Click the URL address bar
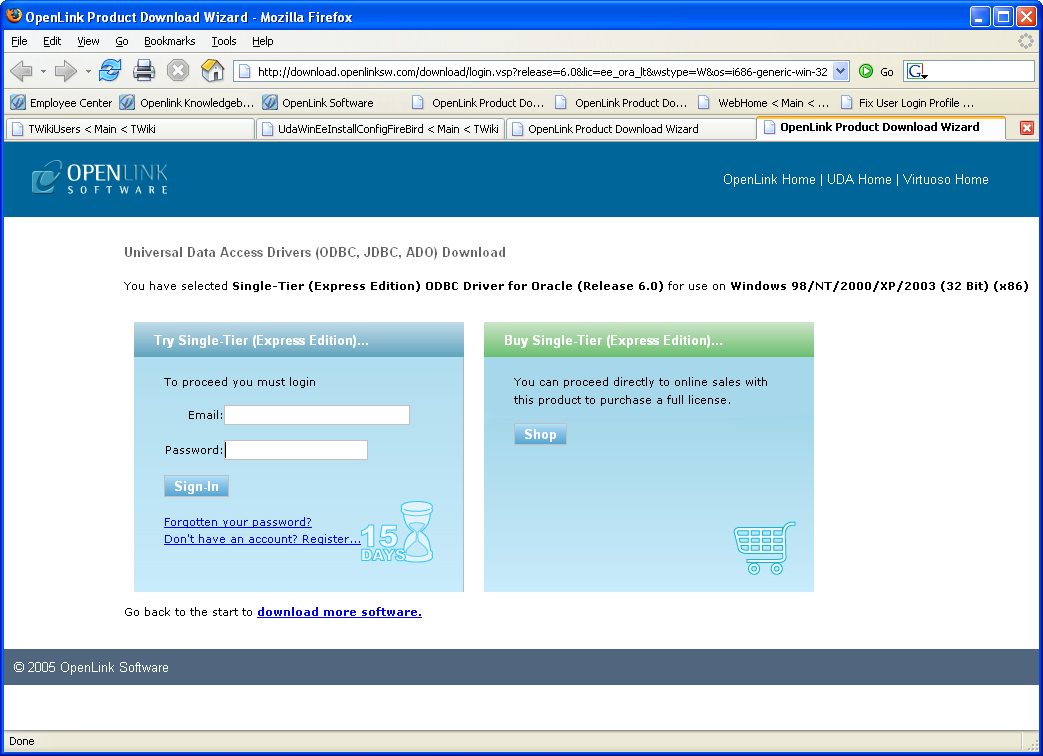Viewport: 1043px width, 756px height. point(540,71)
